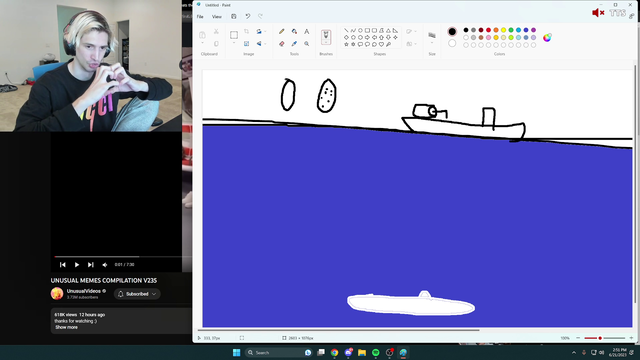Choose the Heart shape
640x360 pixels.
tap(381, 44)
